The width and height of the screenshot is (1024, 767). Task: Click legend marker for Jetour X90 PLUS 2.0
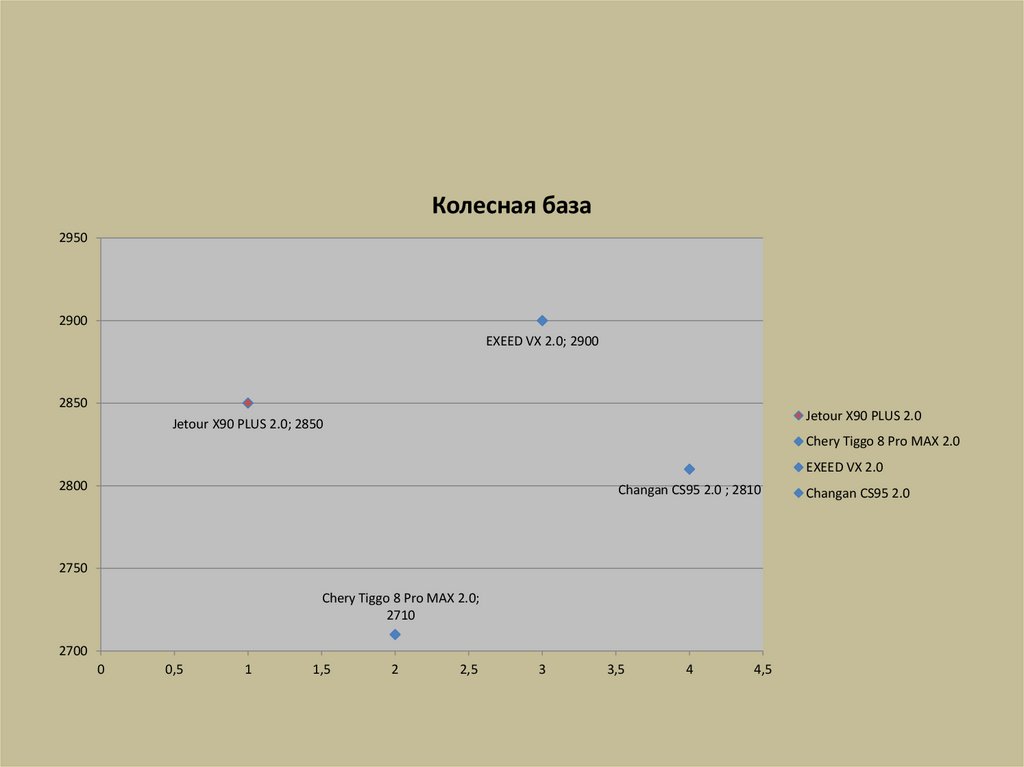click(x=798, y=416)
